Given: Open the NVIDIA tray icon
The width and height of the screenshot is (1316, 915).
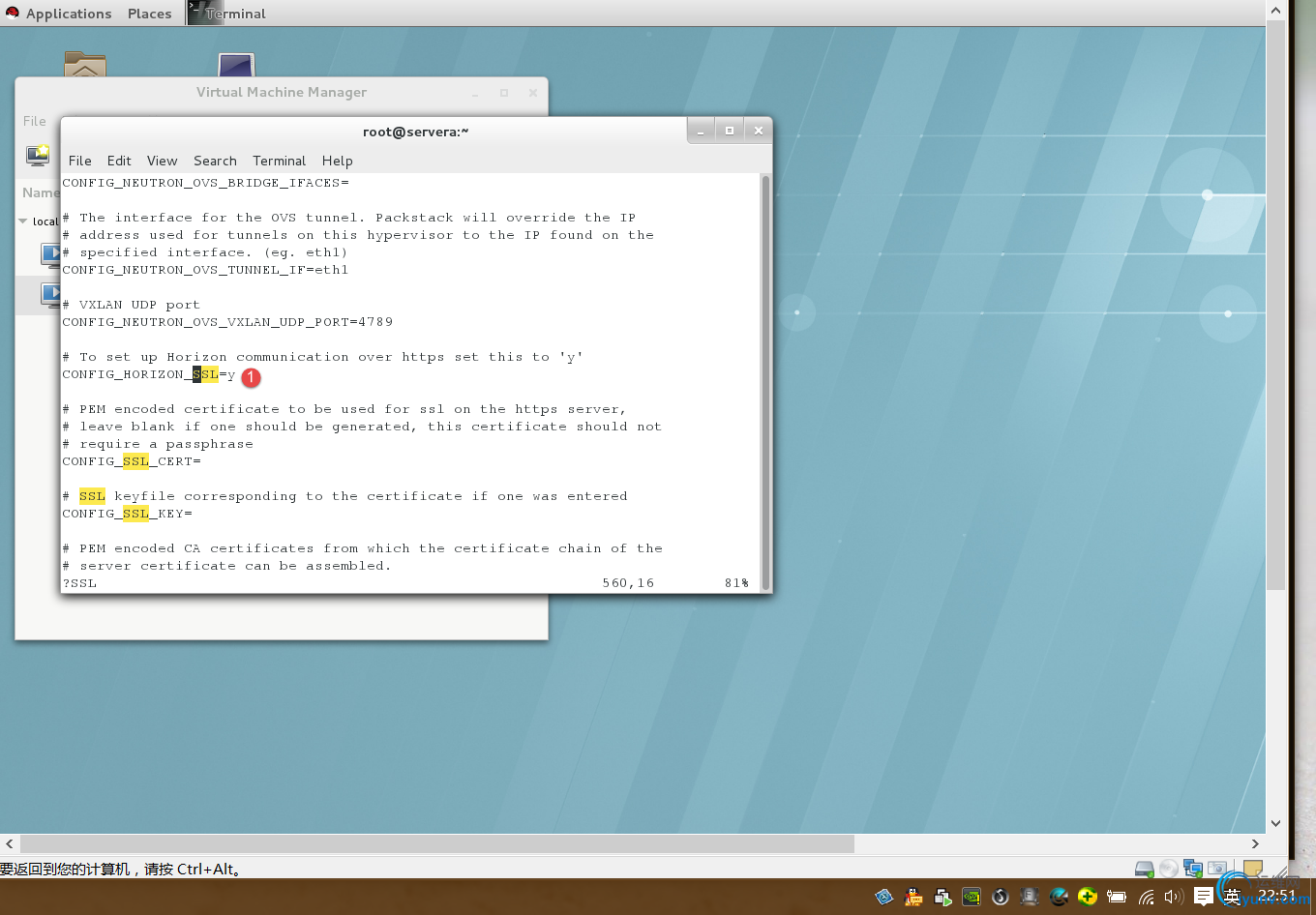Looking at the screenshot, I should tap(972, 897).
